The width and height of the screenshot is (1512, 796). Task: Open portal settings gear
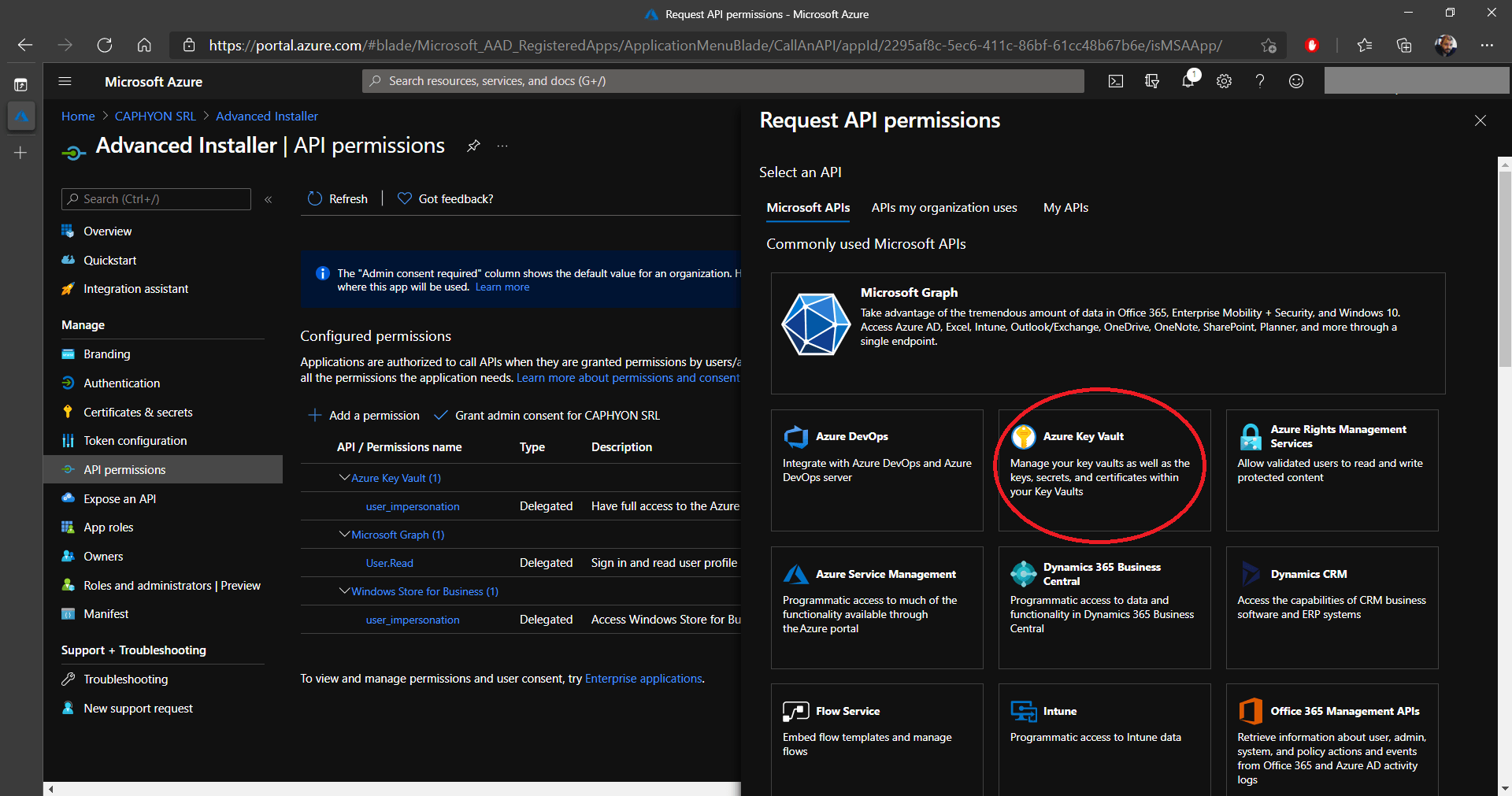[1224, 81]
